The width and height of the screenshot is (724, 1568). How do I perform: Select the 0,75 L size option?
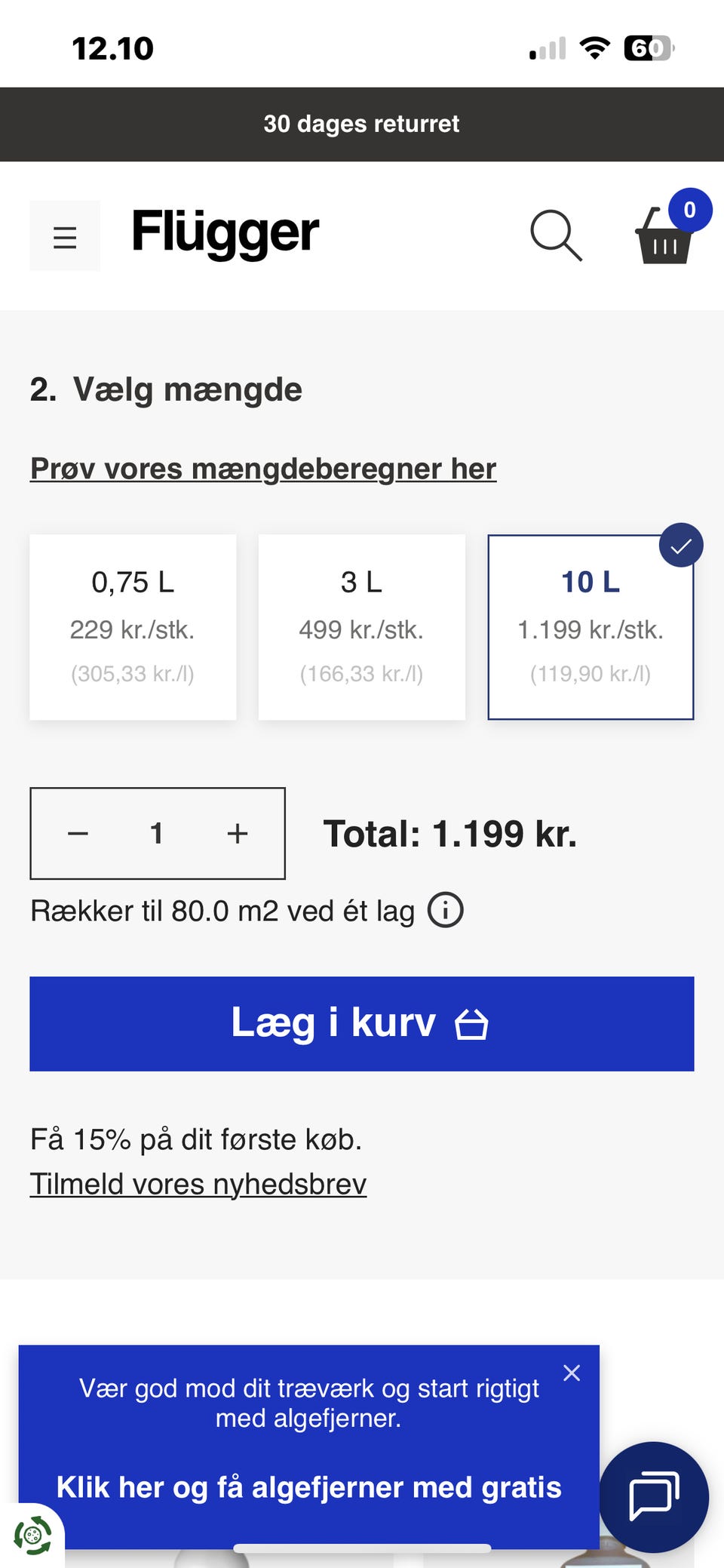[133, 626]
